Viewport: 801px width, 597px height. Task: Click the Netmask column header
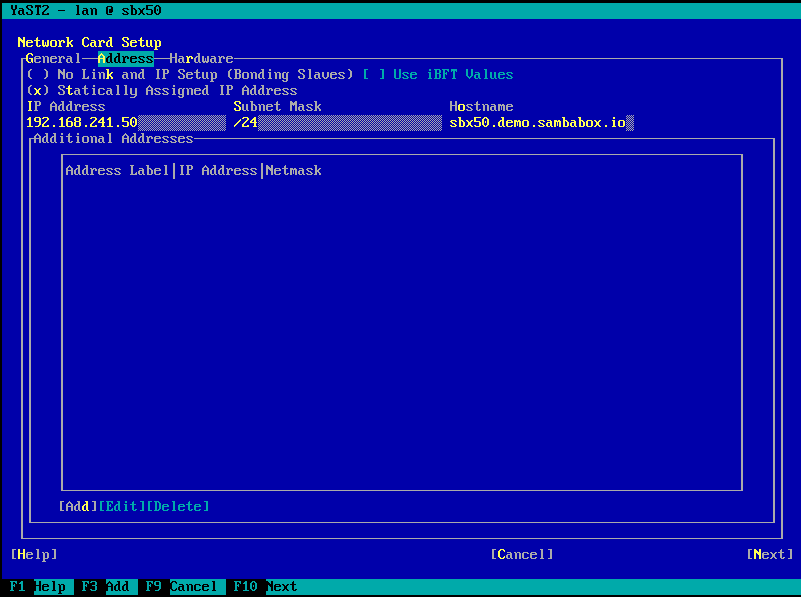point(293,171)
